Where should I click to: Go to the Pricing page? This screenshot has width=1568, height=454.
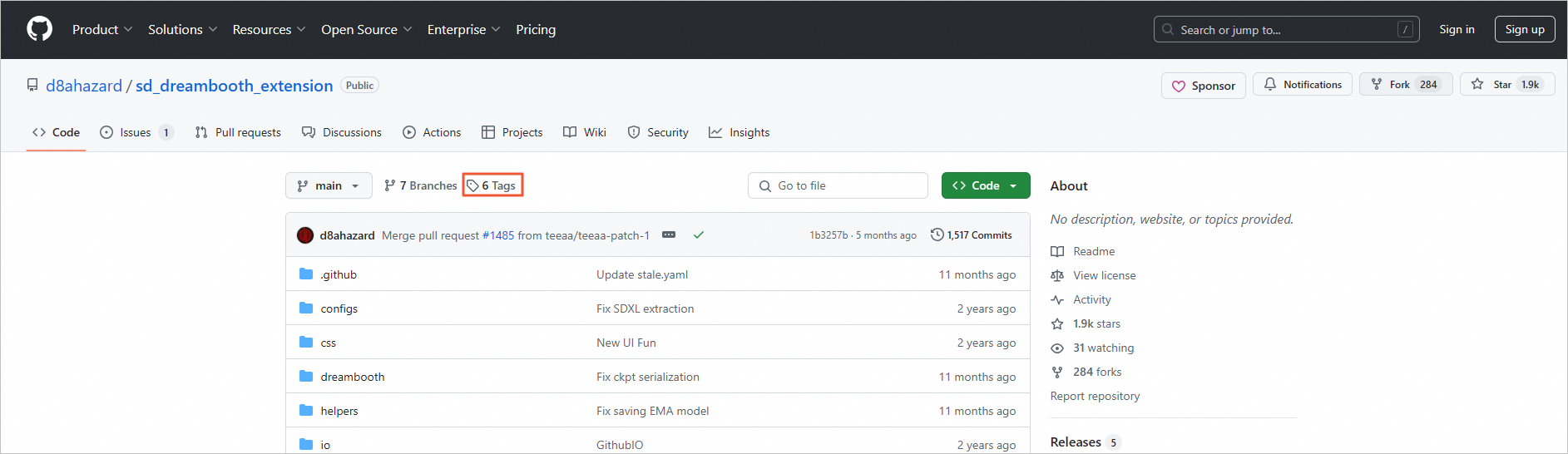536,29
